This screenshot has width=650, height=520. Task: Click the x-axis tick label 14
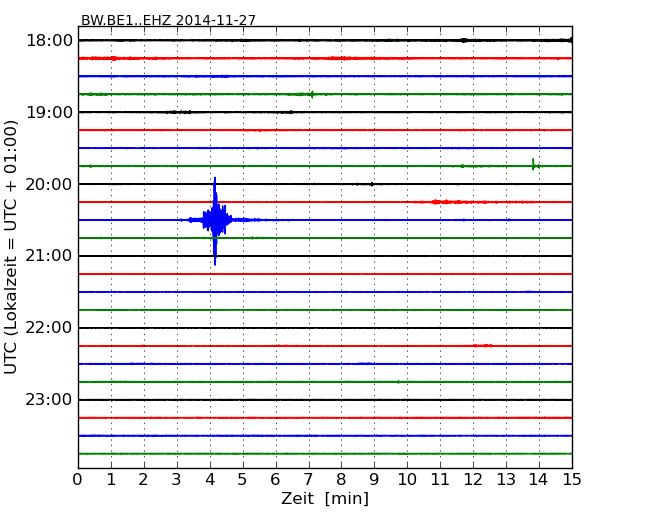(539, 480)
